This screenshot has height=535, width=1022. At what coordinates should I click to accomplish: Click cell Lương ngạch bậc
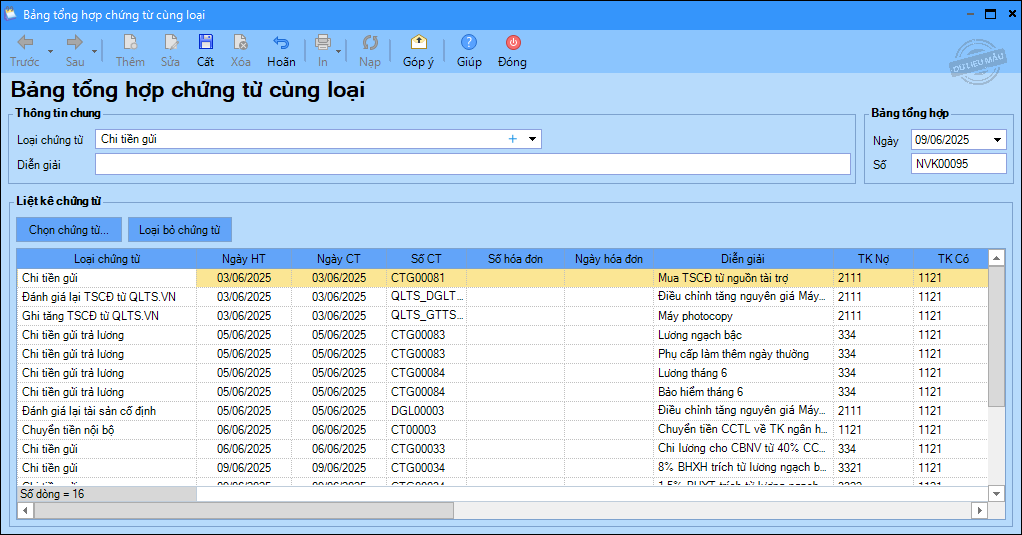tap(743, 335)
